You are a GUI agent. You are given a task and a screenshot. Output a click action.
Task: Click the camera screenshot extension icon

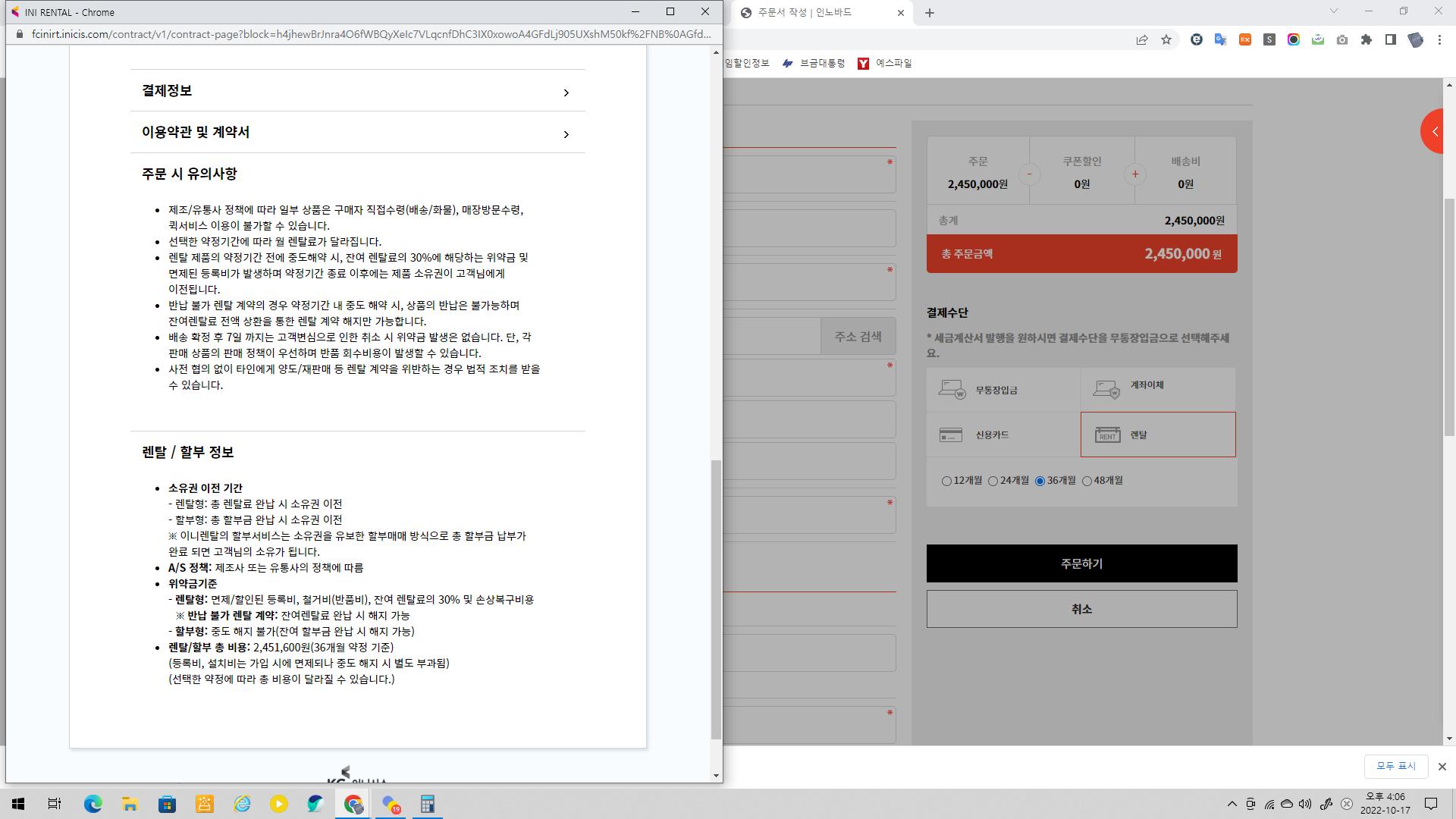pyautogui.click(x=1342, y=39)
